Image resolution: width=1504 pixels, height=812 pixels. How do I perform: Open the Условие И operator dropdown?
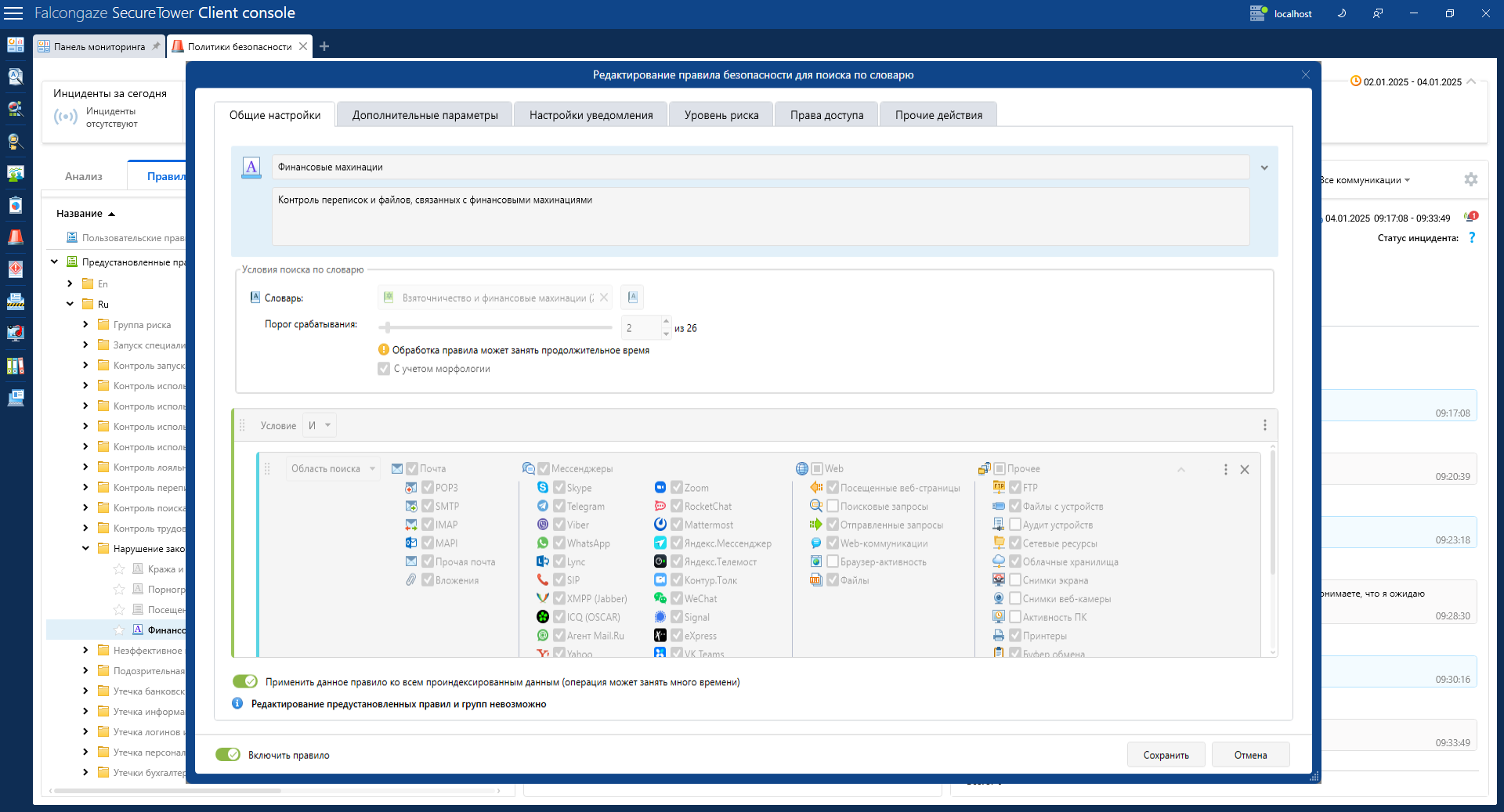click(320, 425)
